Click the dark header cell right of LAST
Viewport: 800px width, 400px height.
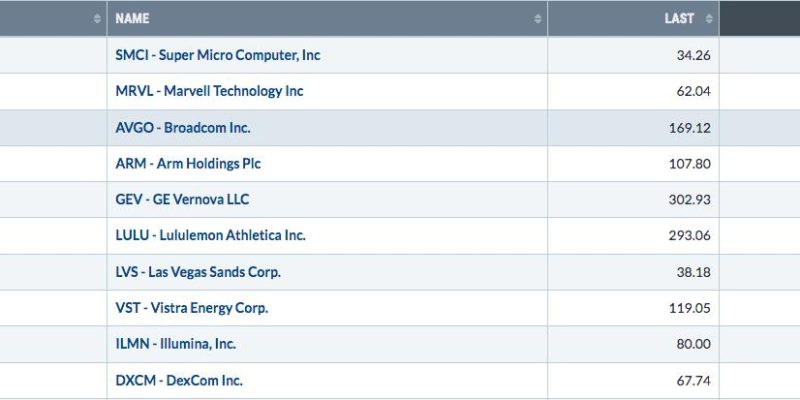pos(760,18)
